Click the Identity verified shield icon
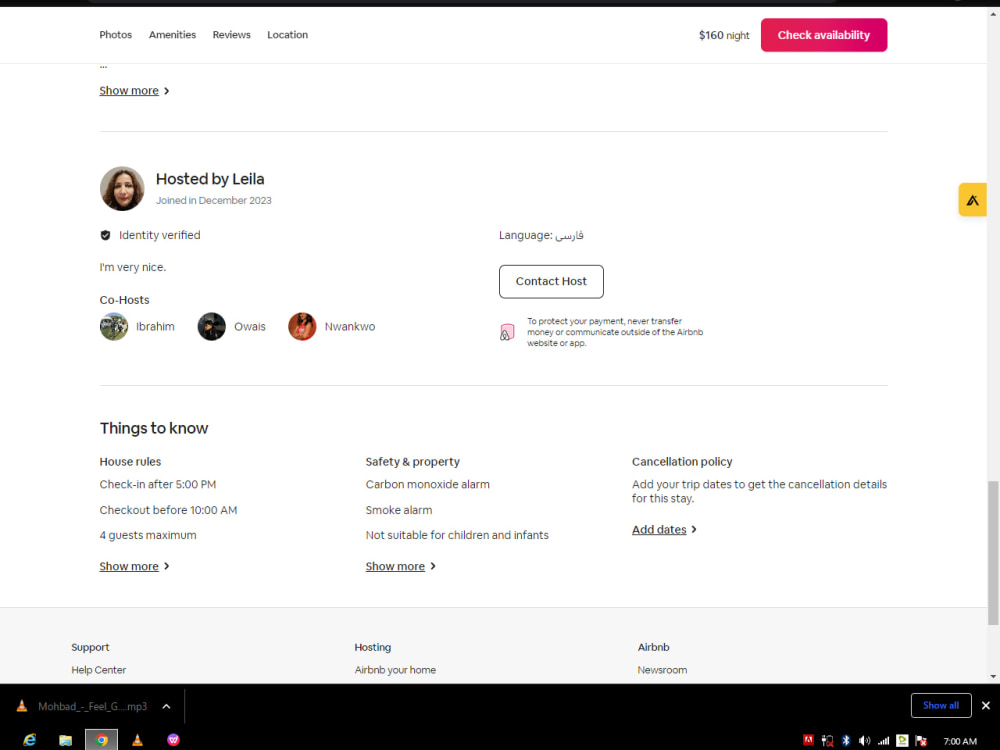This screenshot has height=750, width=1000. click(x=105, y=235)
